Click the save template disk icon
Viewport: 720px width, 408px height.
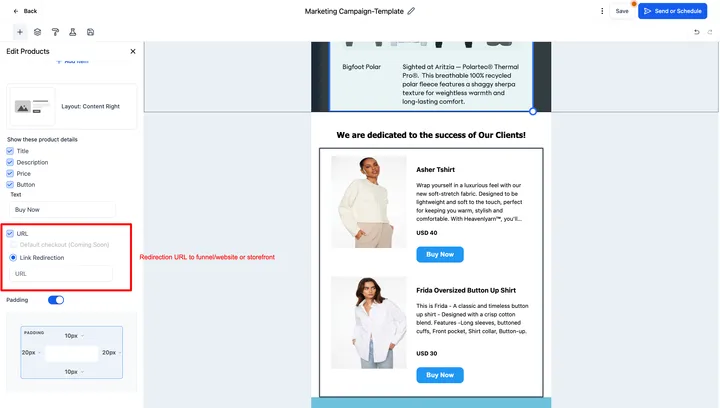pyautogui.click(x=90, y=32)
